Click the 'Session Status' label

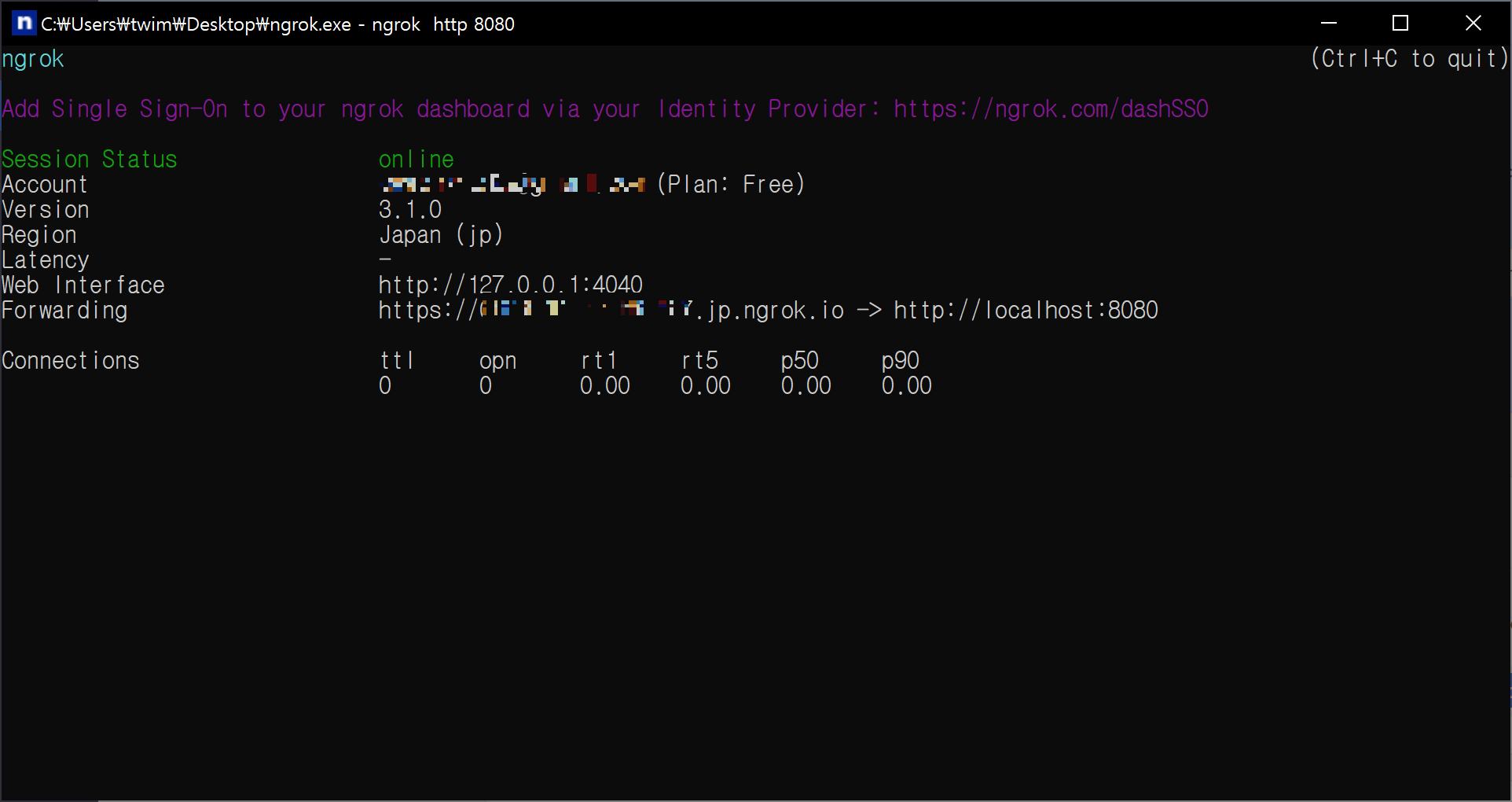(x=90, y=160)
